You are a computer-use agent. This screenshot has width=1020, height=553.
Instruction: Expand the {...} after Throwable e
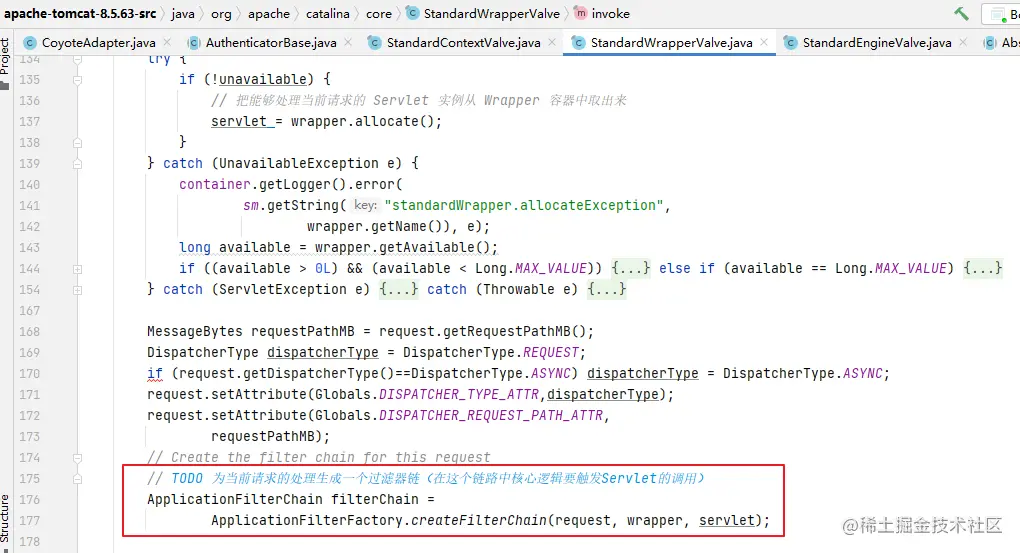click(606, 289)
